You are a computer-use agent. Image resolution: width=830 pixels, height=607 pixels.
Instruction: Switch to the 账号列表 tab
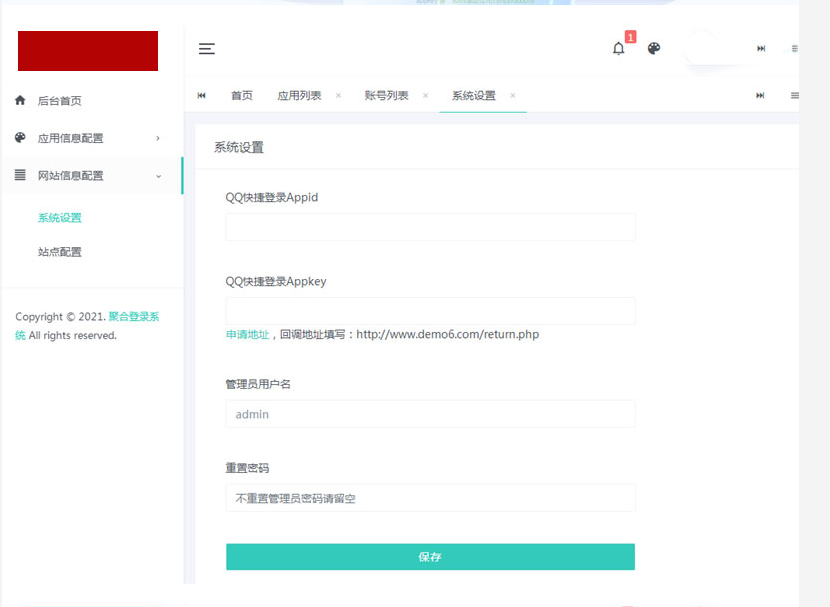[386, 96]
